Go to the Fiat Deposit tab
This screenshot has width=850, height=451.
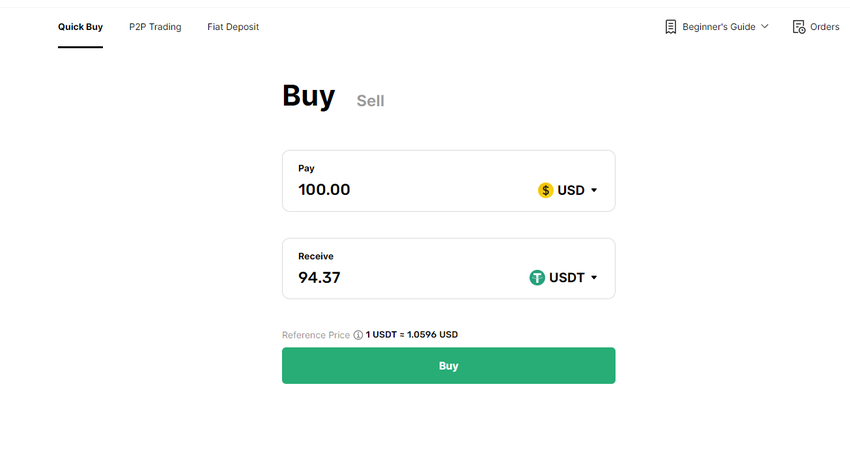[x=233, y=27]
